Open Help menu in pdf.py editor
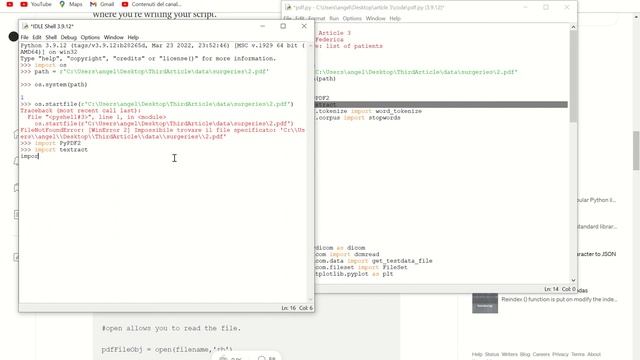 click(395, 18)
